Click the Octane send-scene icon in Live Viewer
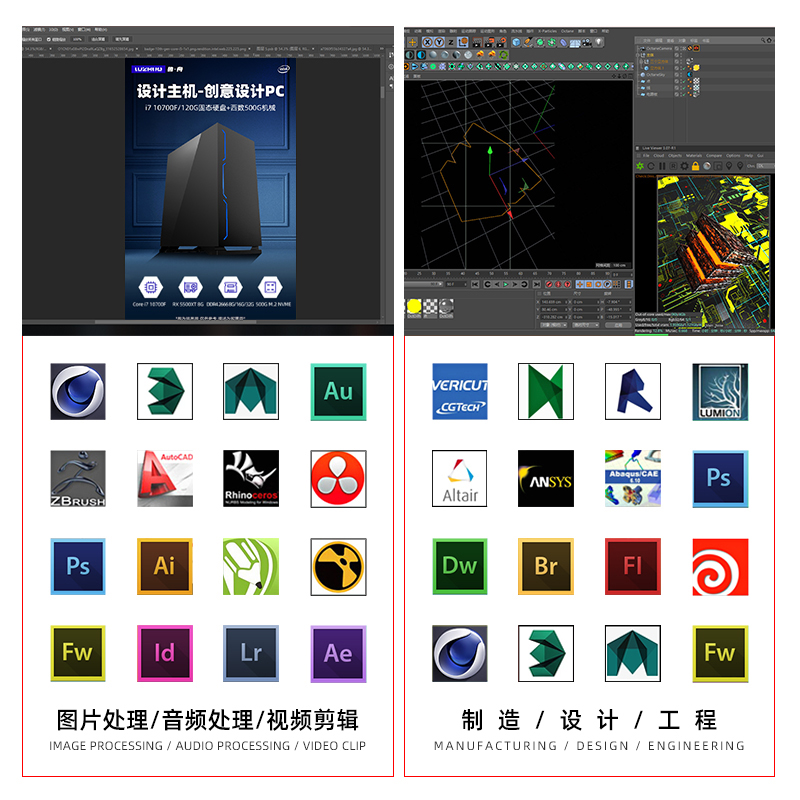 640,166
